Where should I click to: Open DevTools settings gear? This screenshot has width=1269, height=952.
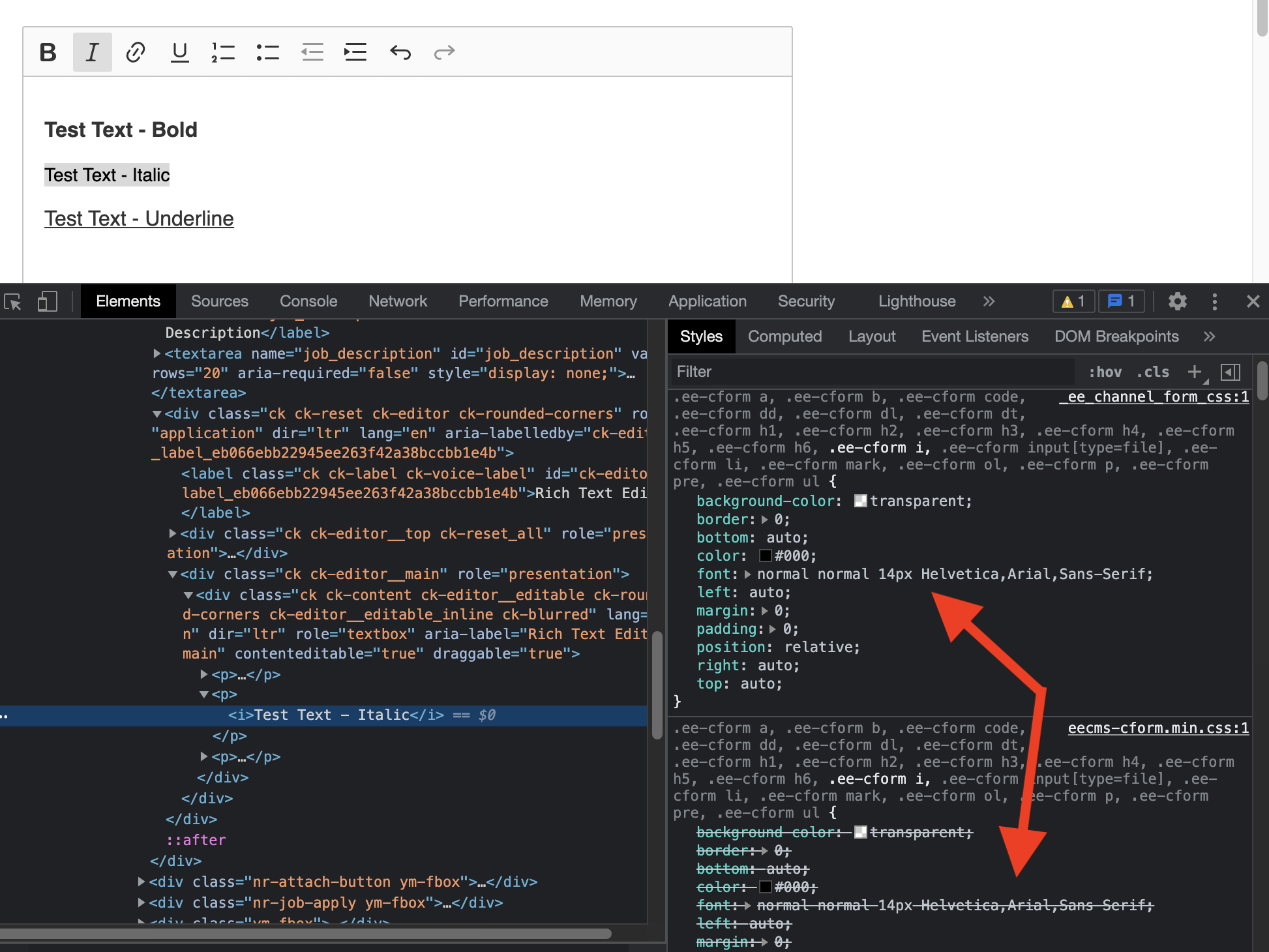tap(1177, 301)
